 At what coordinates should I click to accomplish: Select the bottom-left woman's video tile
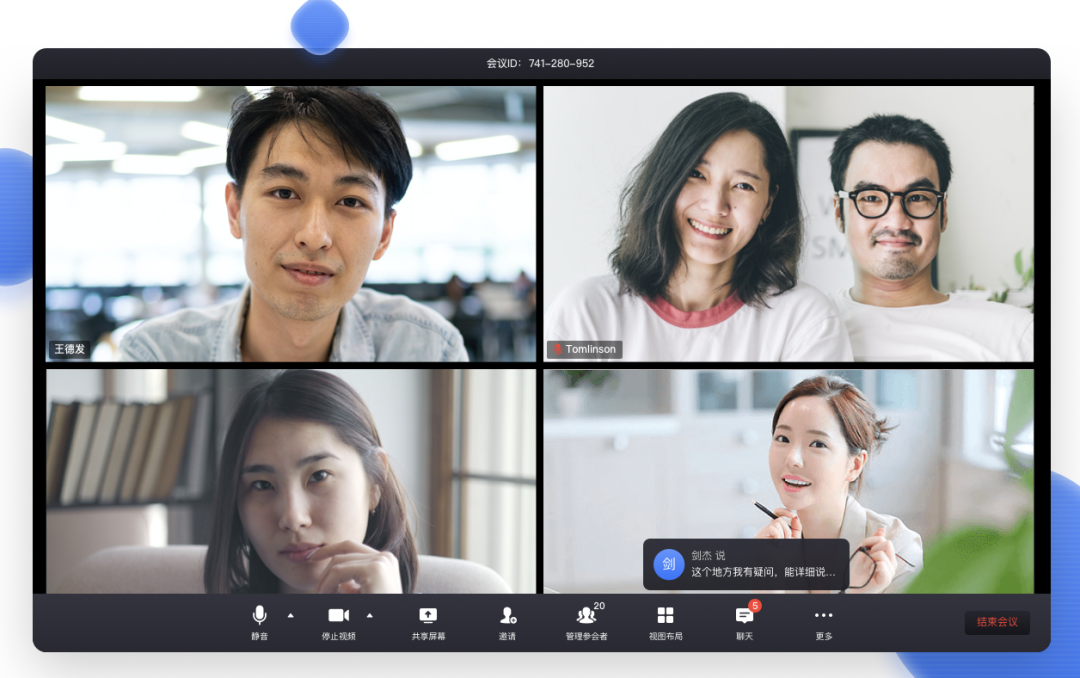click(291, 481)
